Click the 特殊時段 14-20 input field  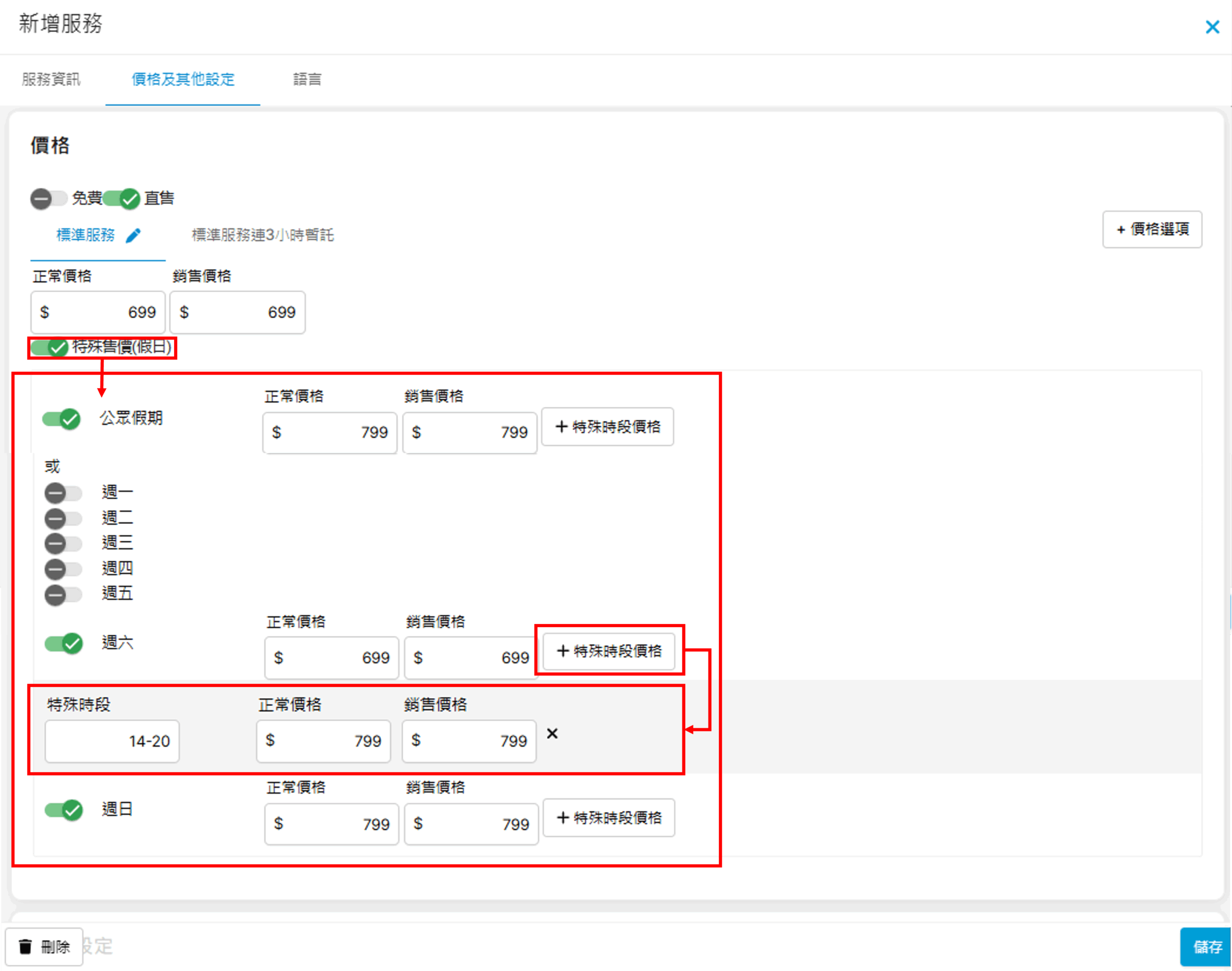click(112, 741)
